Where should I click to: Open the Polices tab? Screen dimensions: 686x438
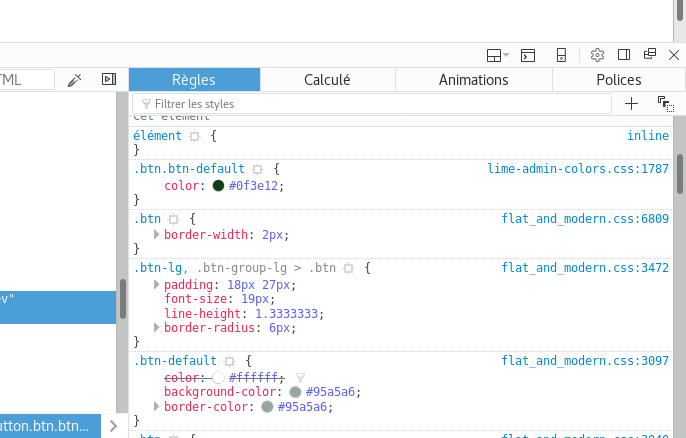click(x=618, y=80)
